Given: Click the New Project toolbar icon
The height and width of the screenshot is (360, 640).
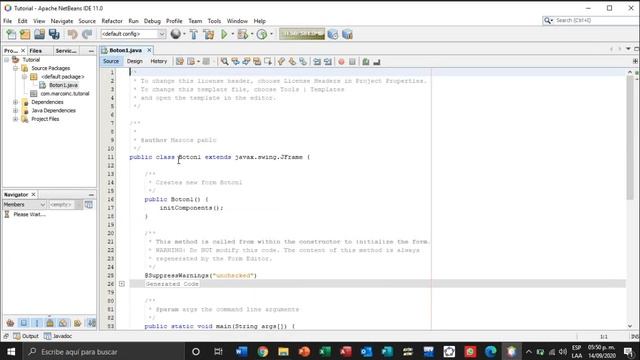Looking at the screenshot, I should coord(25,34).
